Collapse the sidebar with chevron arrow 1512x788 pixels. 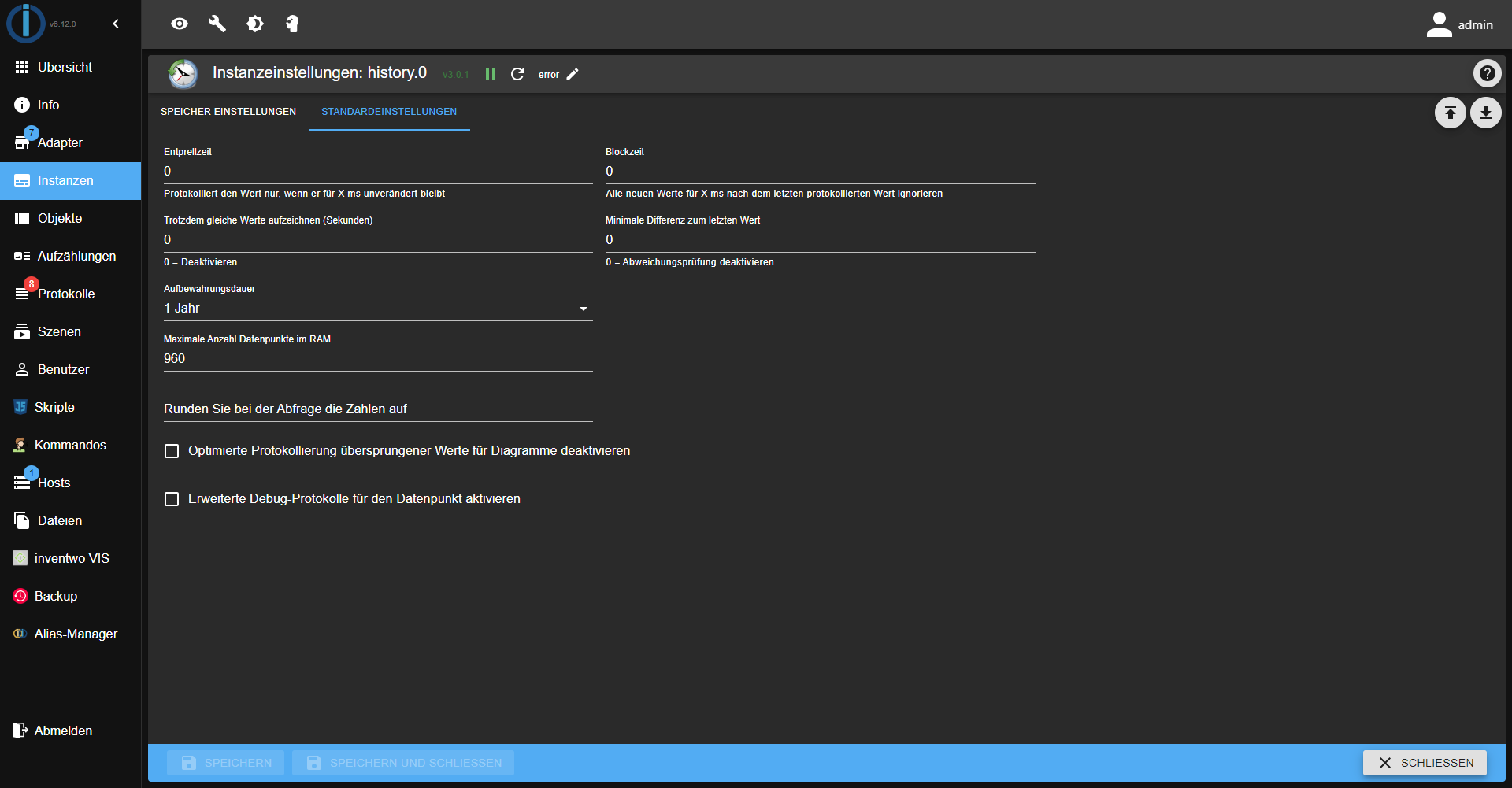116,24
